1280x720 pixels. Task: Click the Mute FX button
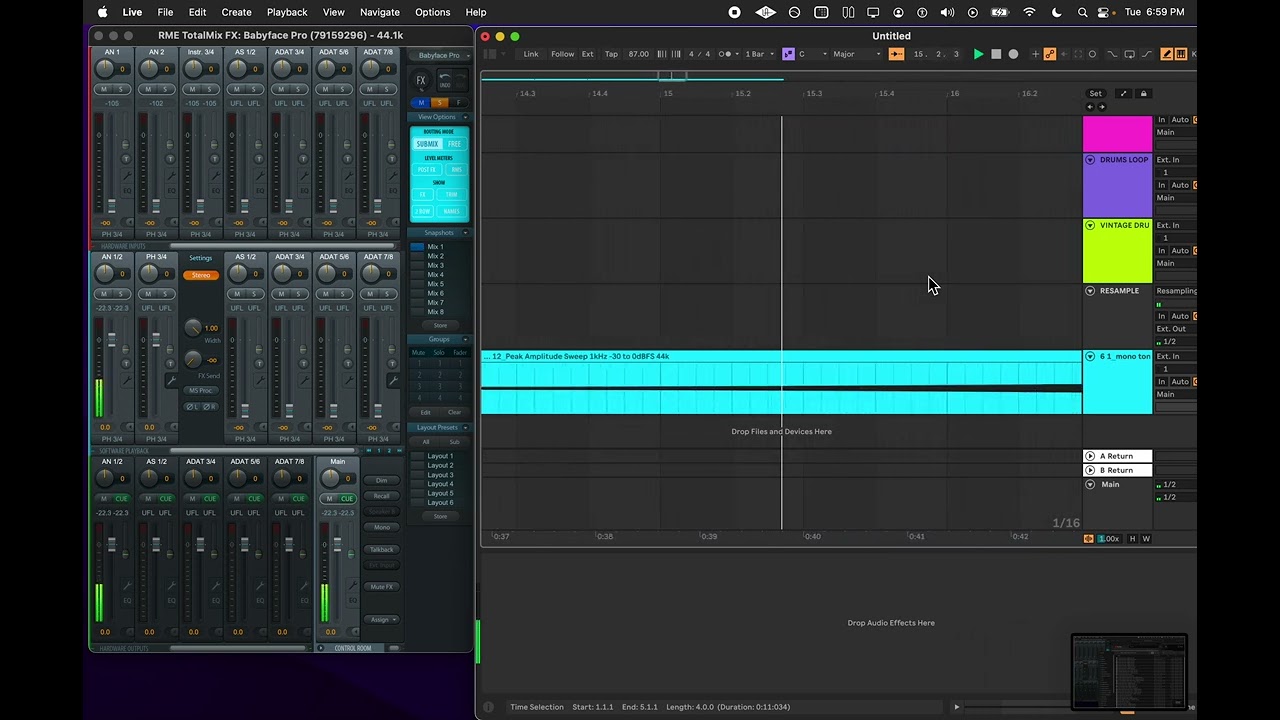[x=382, y=587]
